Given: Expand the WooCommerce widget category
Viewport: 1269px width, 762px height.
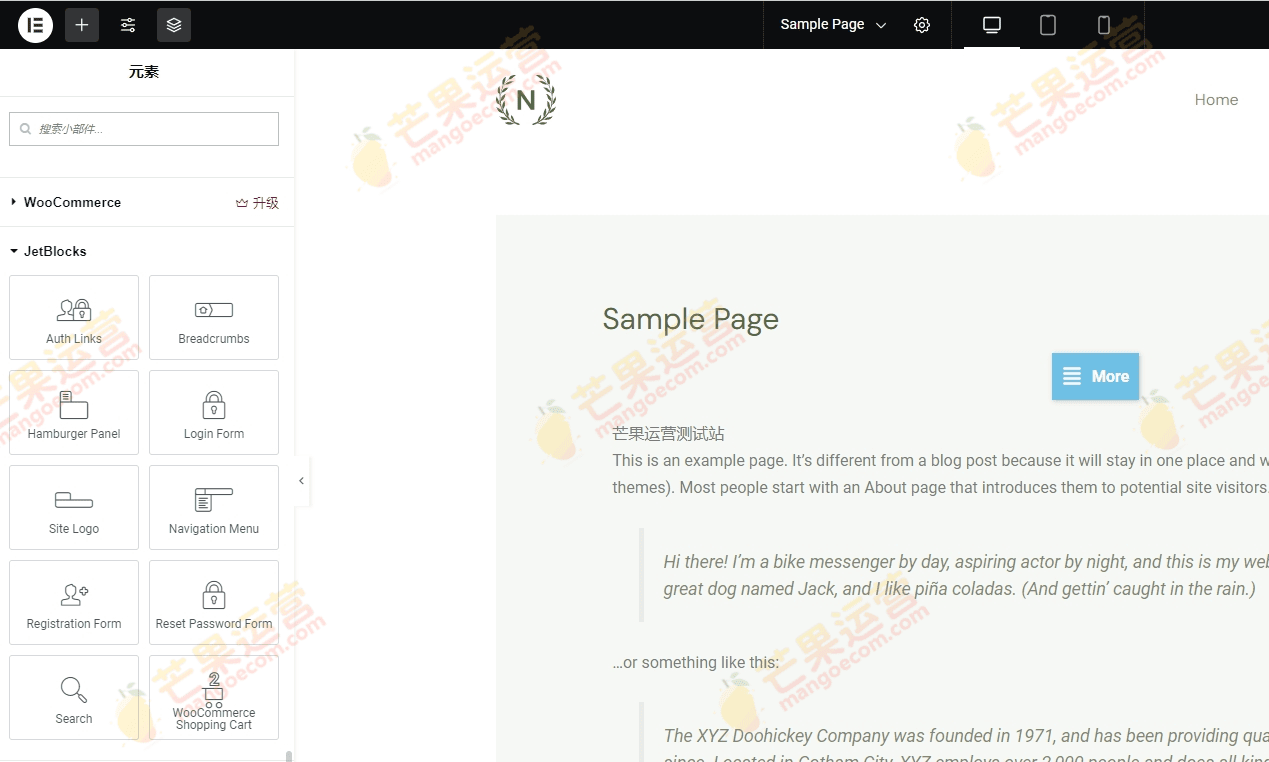Looking at the screenshot, I should point(72,202).
